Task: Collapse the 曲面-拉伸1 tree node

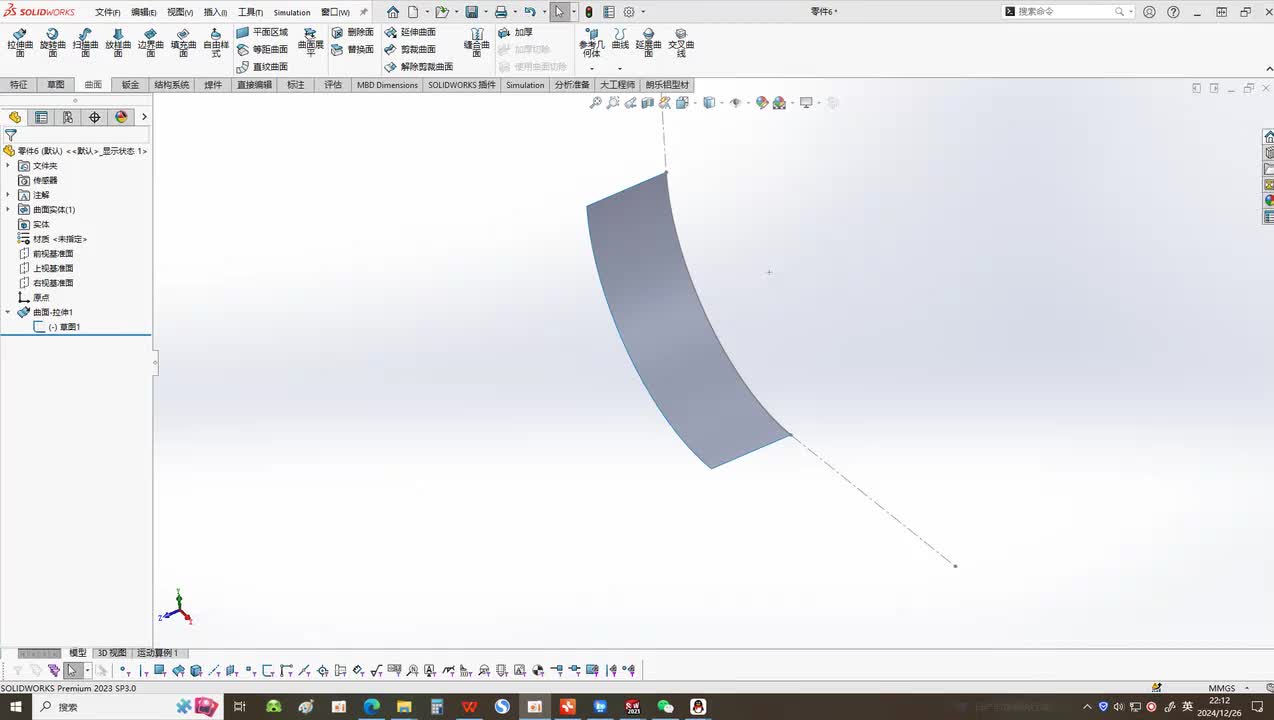Action: (8, 312)
